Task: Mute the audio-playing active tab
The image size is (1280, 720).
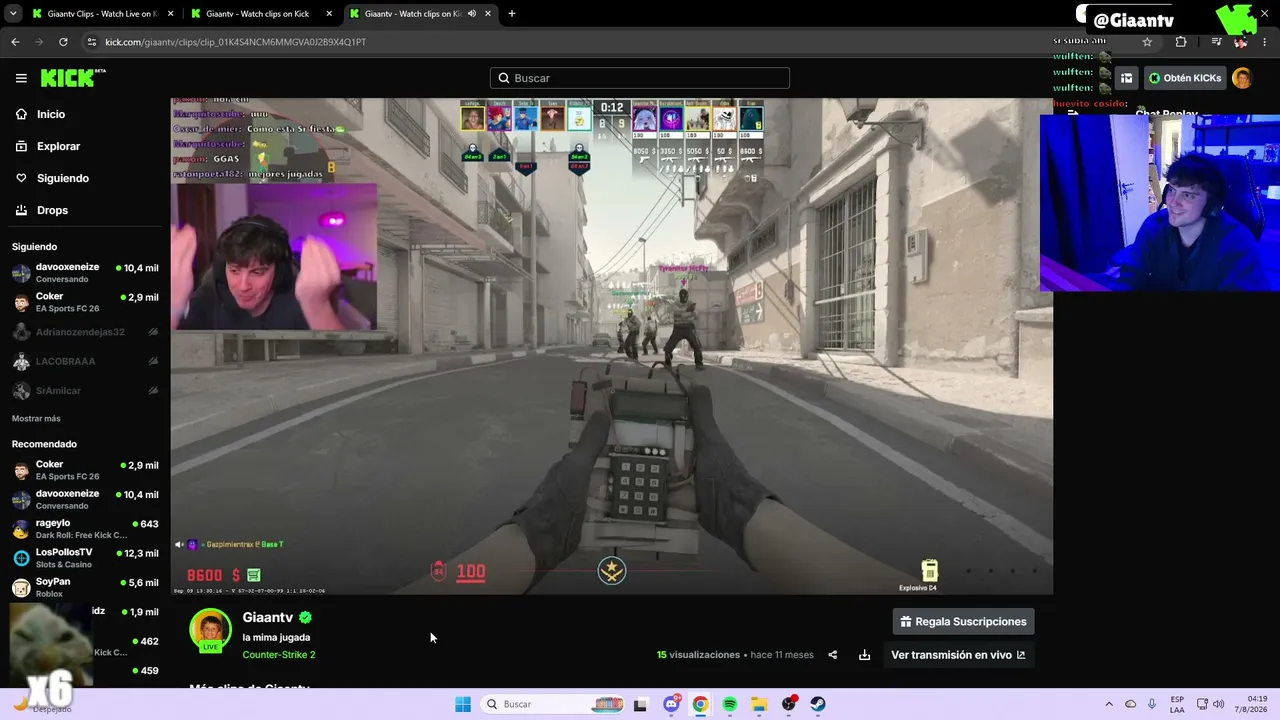Action: [471, 14]
